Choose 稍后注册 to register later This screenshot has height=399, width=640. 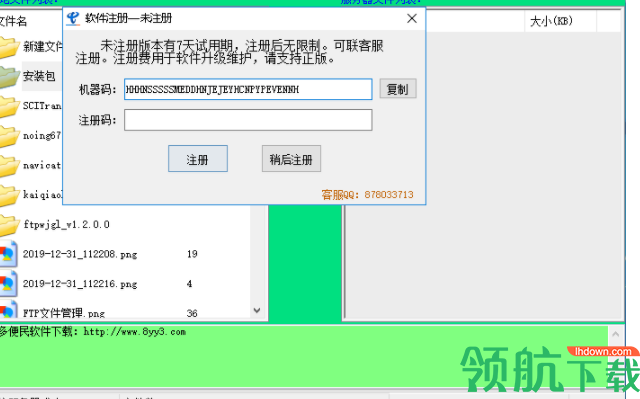pos(291,159)
